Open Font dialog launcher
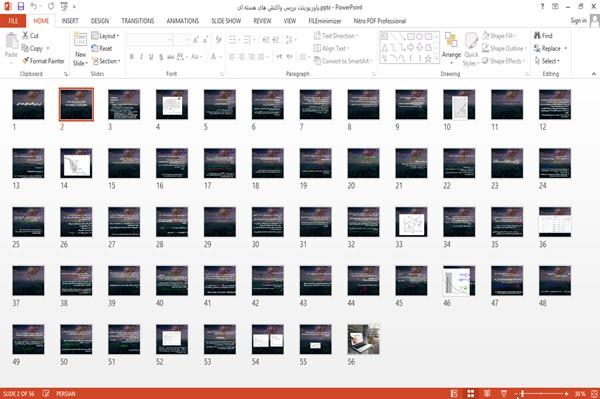The width and height of the screenshot is (600, 399). pyautogui.click(x=222, y=74)
